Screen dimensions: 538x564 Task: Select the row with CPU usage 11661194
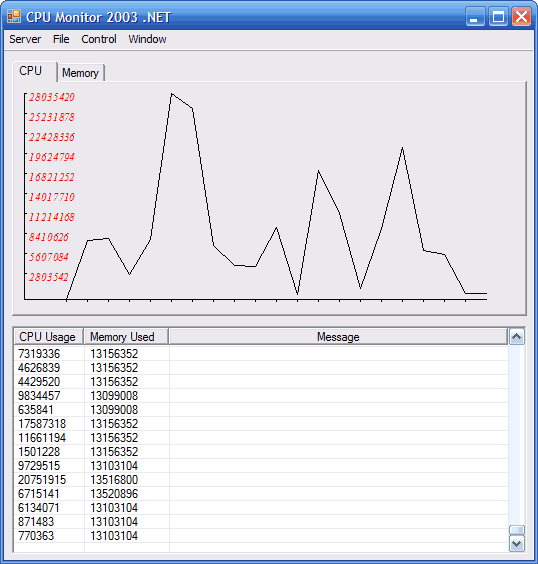[261, 438]
